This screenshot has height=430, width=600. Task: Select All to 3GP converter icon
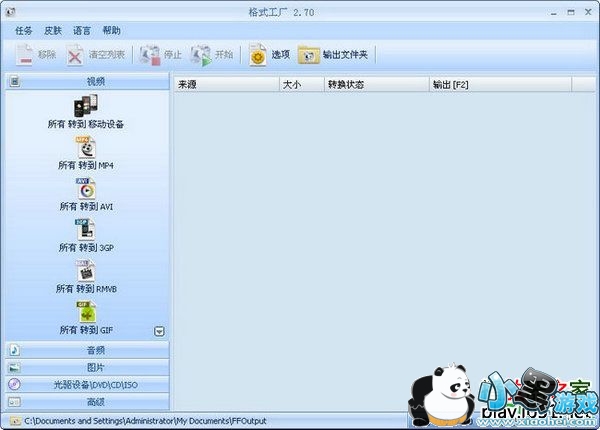pyautogui.click(x=85, y=230)
